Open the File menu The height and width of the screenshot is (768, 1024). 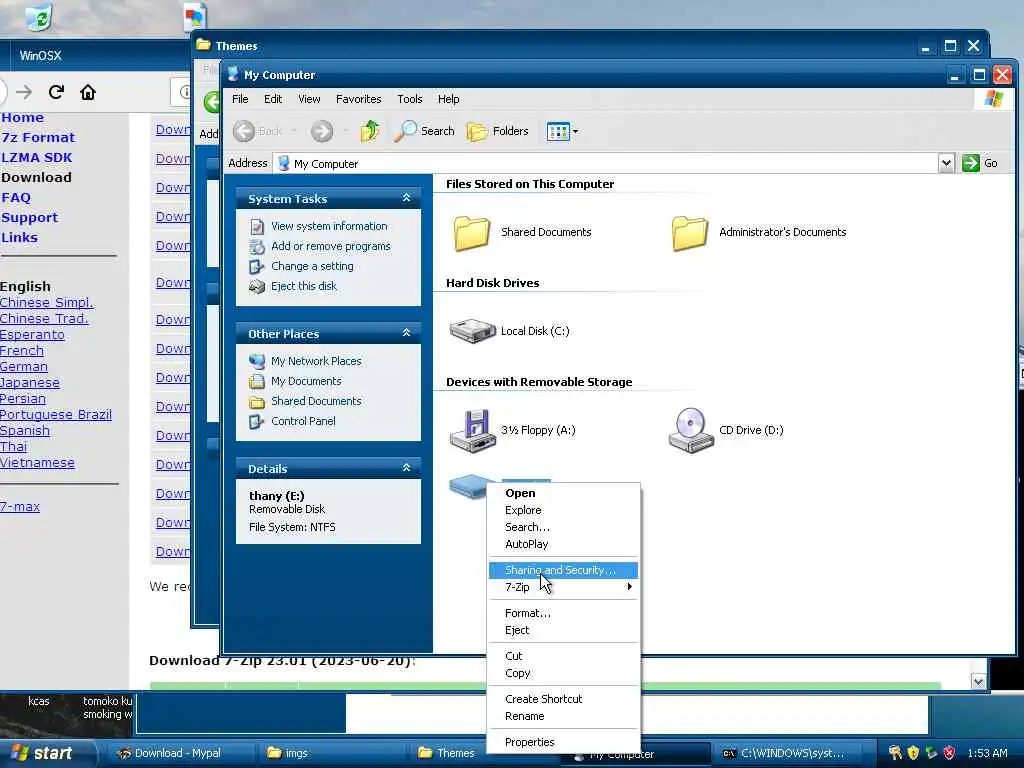pyautogui.click(x=240, y=99)
